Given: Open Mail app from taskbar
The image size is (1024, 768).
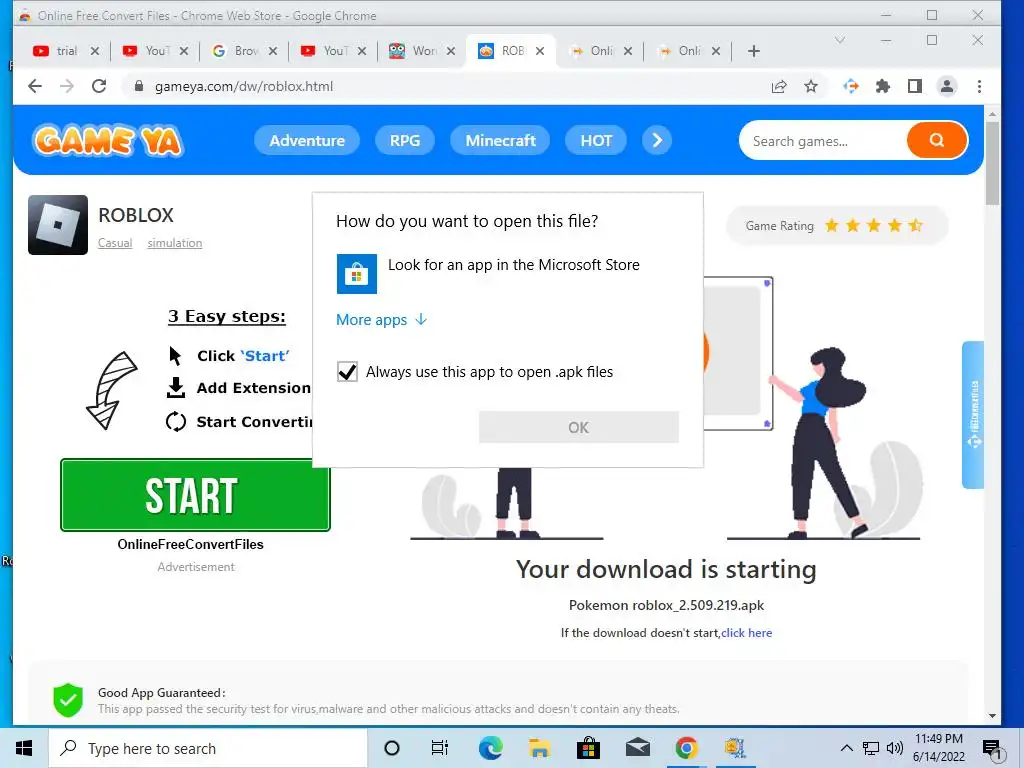Looking at the screenshot, I should (637, 748).
